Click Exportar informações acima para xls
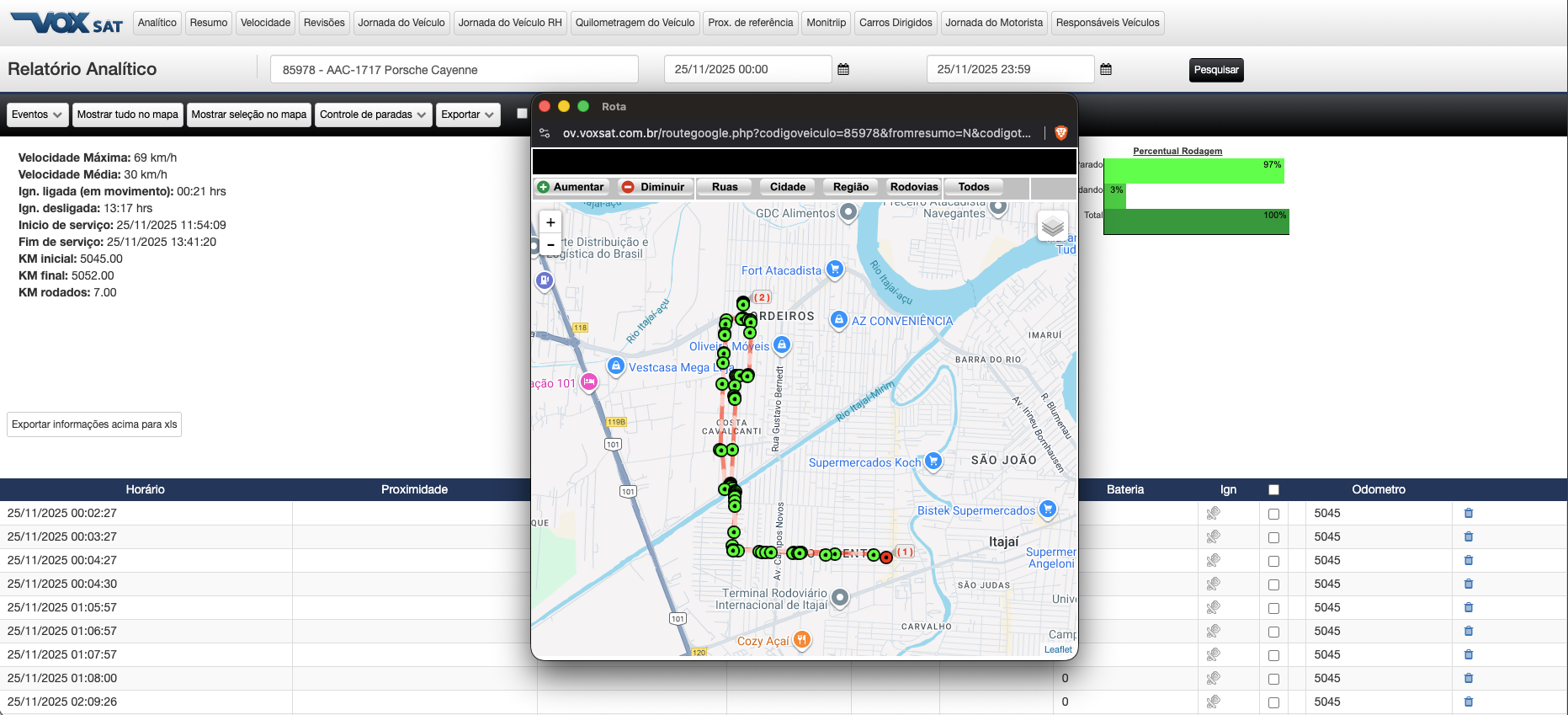The height and width of the screenshot is (715, 1568). click(94, 424)
